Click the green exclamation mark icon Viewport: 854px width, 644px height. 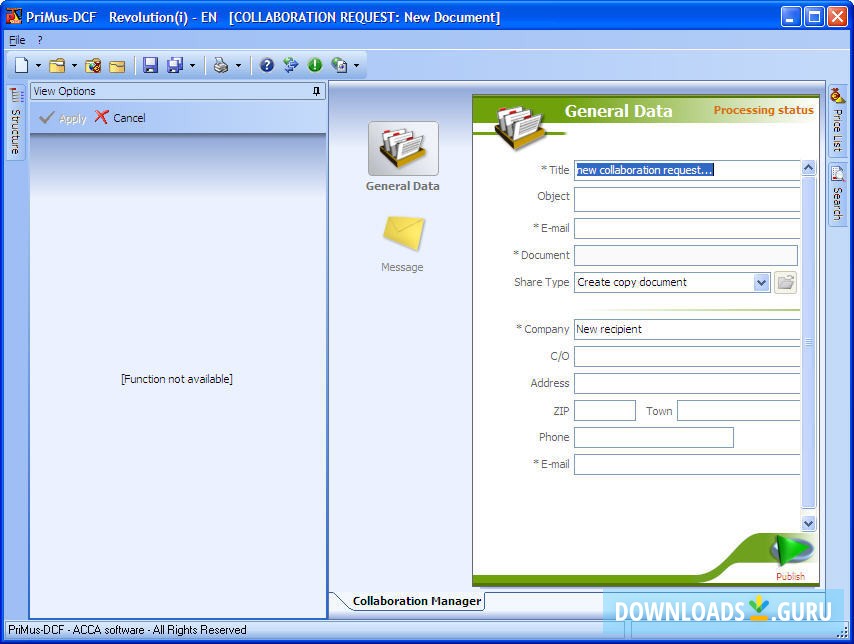[315, 65]
